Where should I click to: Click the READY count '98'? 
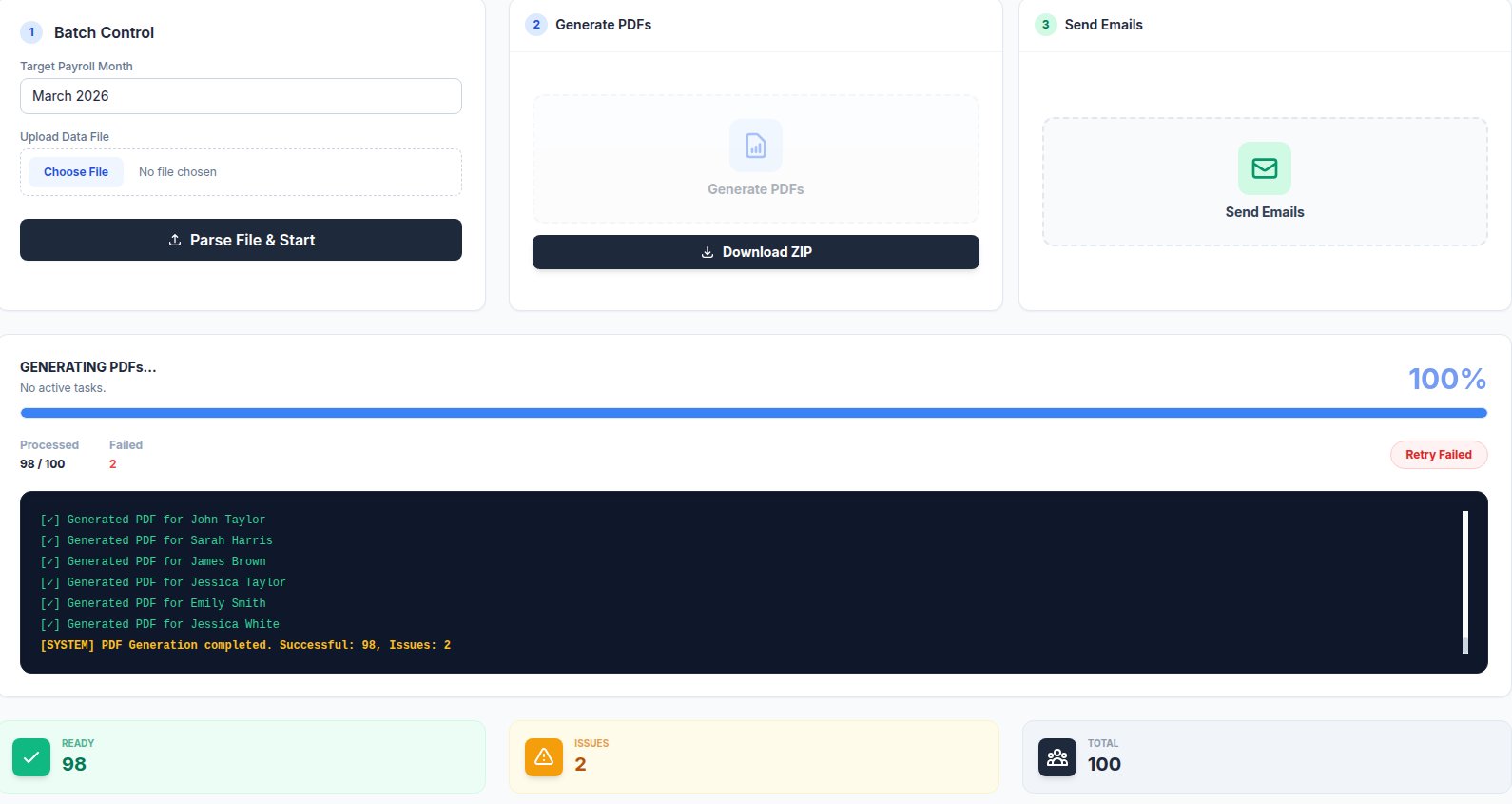pos(74,764)
